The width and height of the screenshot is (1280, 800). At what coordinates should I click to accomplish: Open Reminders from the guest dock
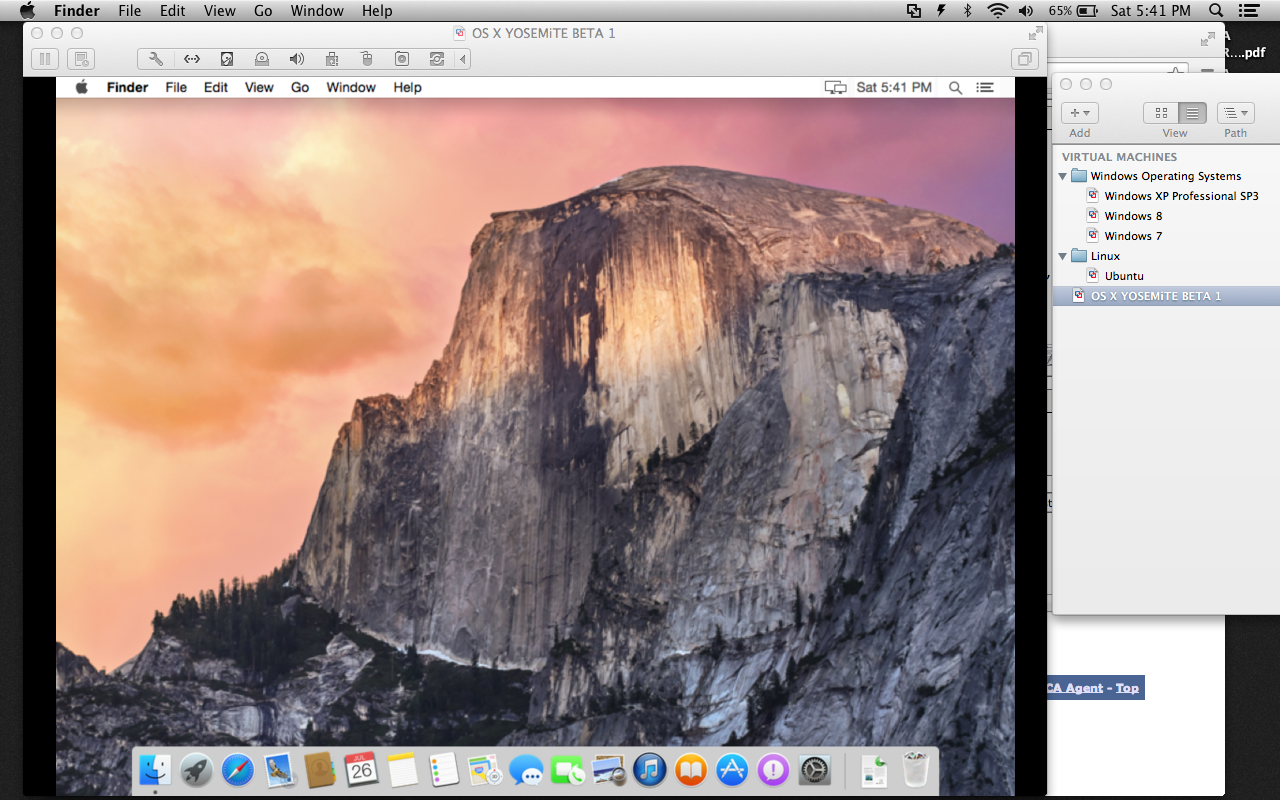coord(443,770)
